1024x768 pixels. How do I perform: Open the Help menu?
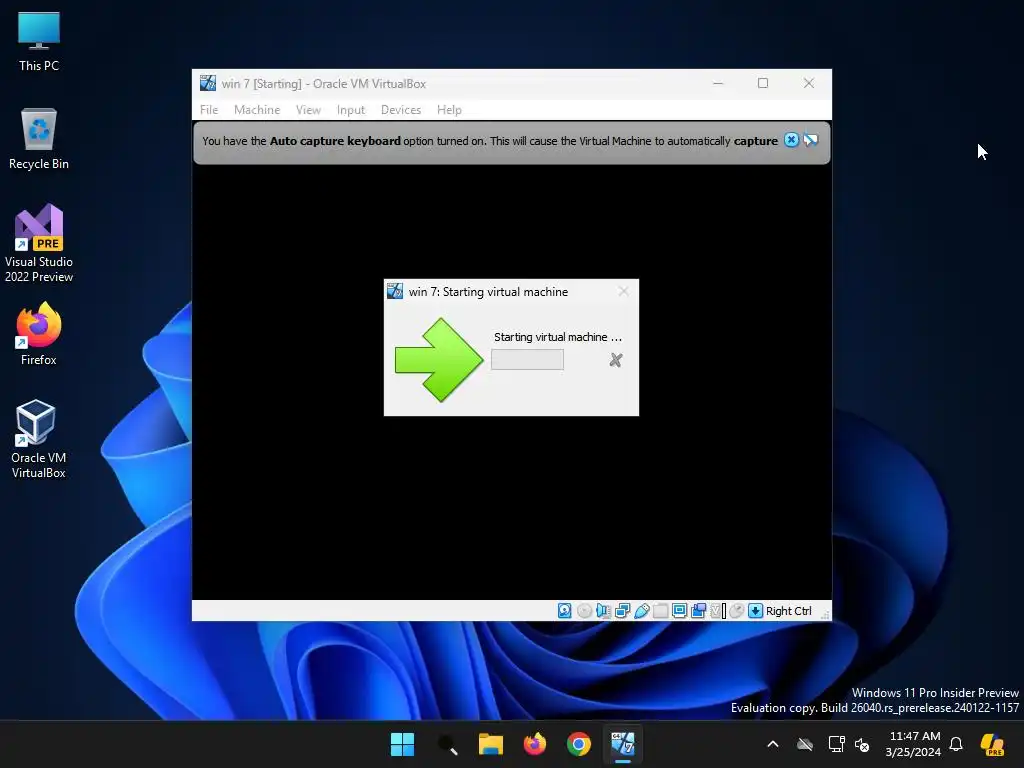click(x=449, y=110)
